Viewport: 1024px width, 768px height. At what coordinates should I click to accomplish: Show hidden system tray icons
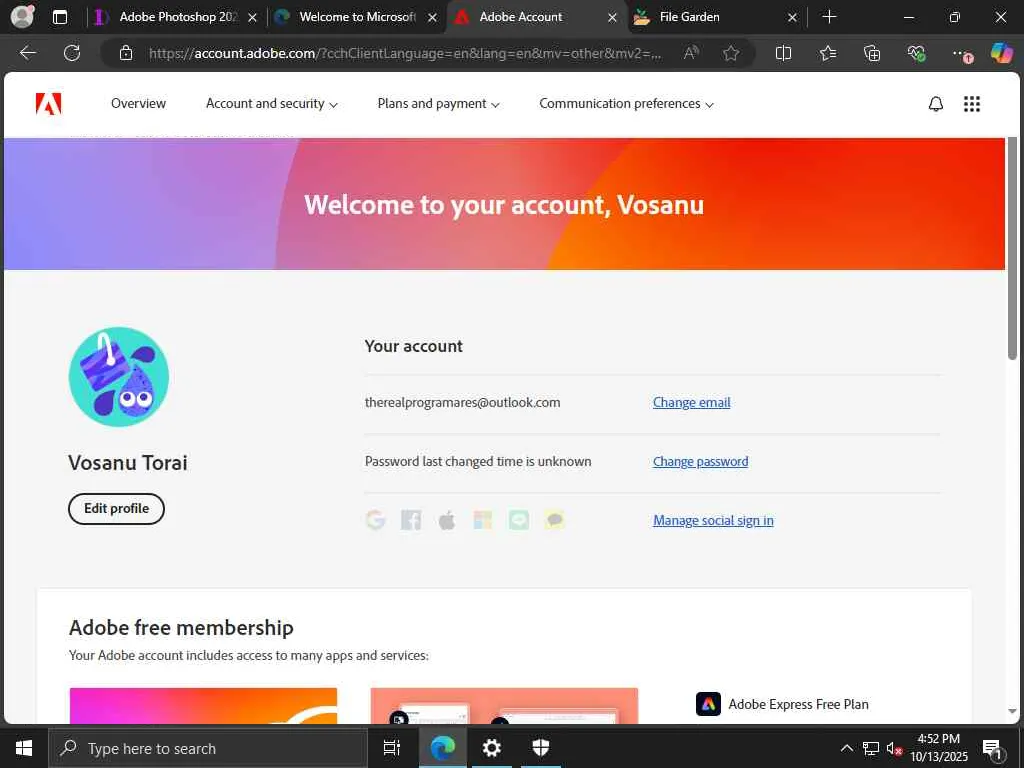(x=846, y=748)
